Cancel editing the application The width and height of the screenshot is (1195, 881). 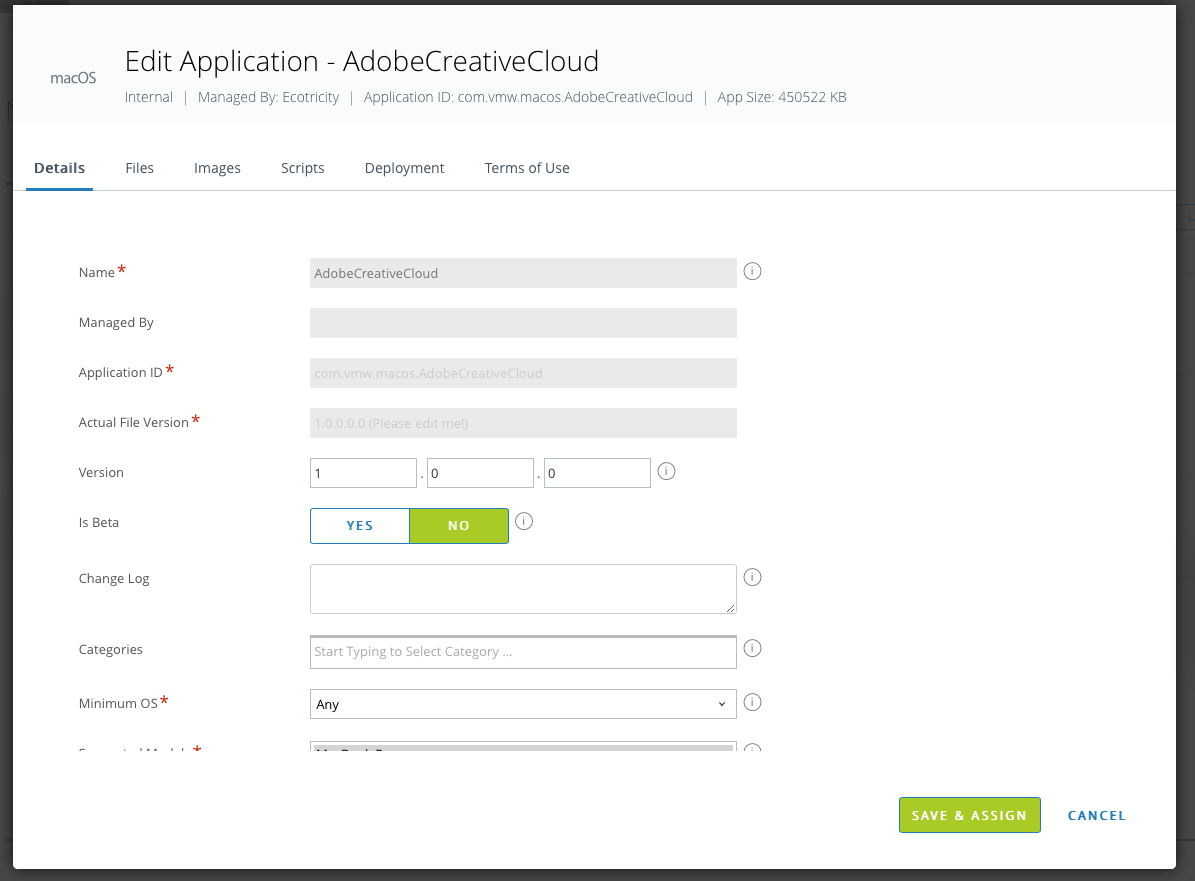(x=1097, y=815)
